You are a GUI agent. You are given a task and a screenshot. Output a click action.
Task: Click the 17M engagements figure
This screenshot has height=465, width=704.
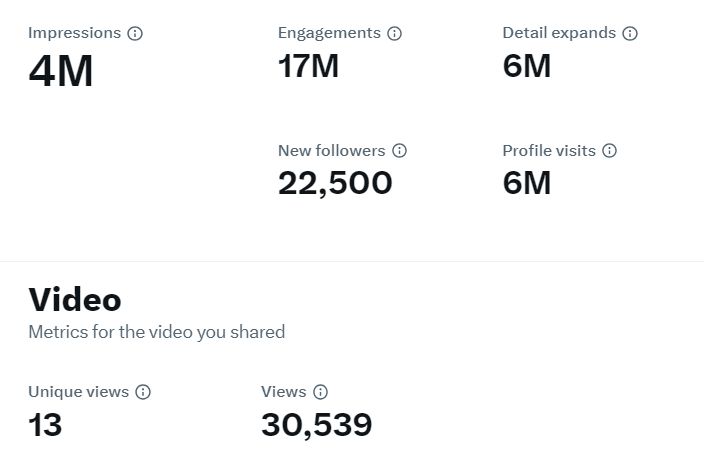coord(308,66)
